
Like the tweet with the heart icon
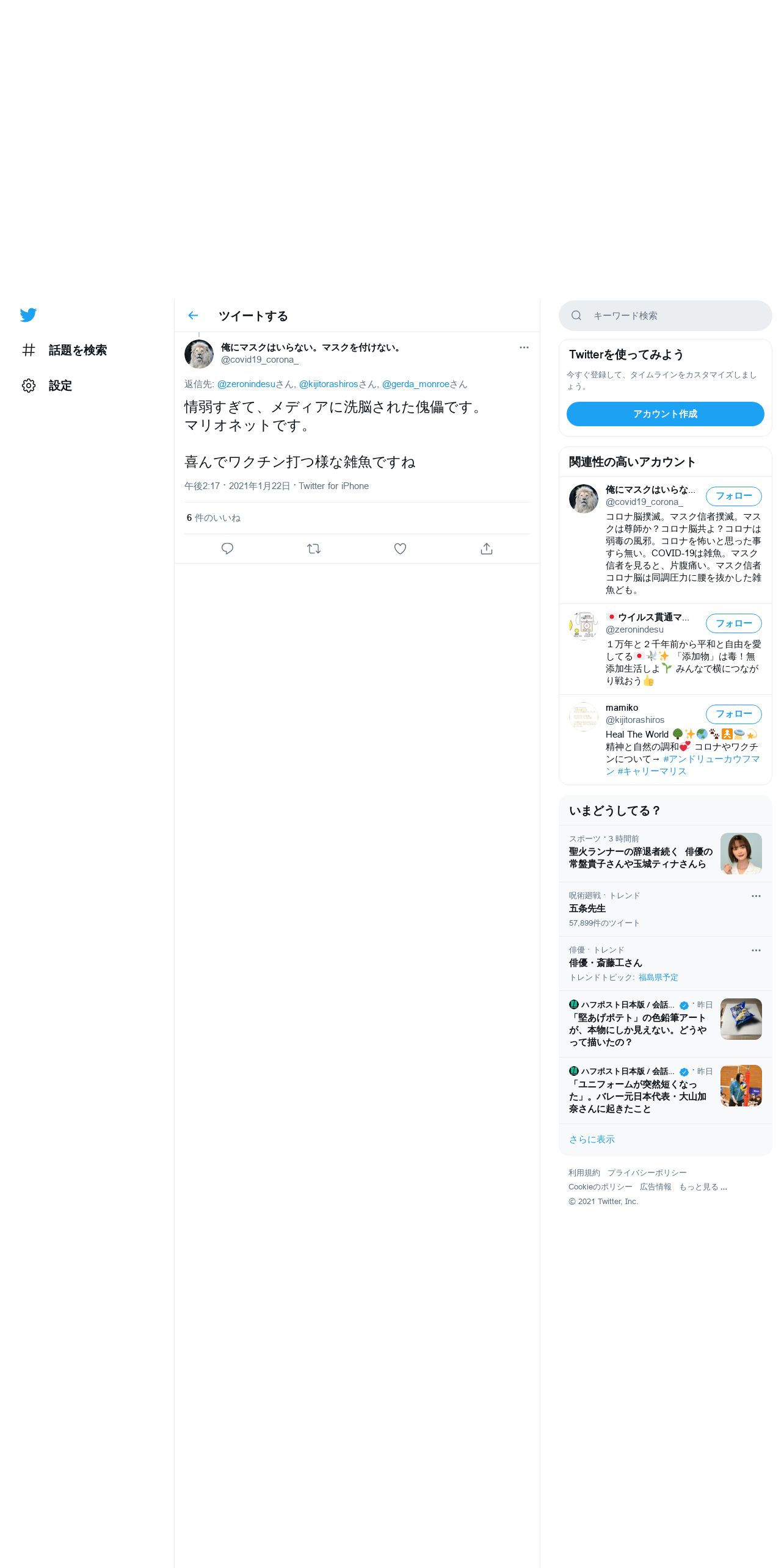pyautogui.click(x=400, y=549)
